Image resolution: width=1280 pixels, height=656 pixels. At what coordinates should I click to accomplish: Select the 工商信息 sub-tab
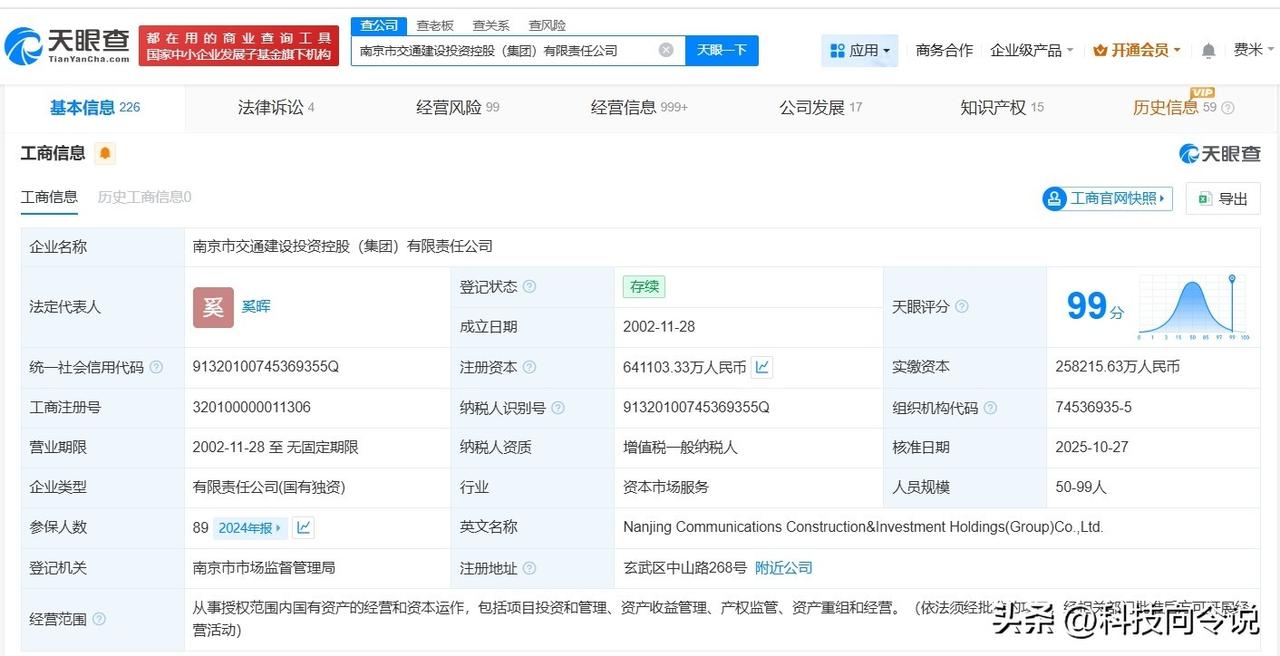click(49, 197)
